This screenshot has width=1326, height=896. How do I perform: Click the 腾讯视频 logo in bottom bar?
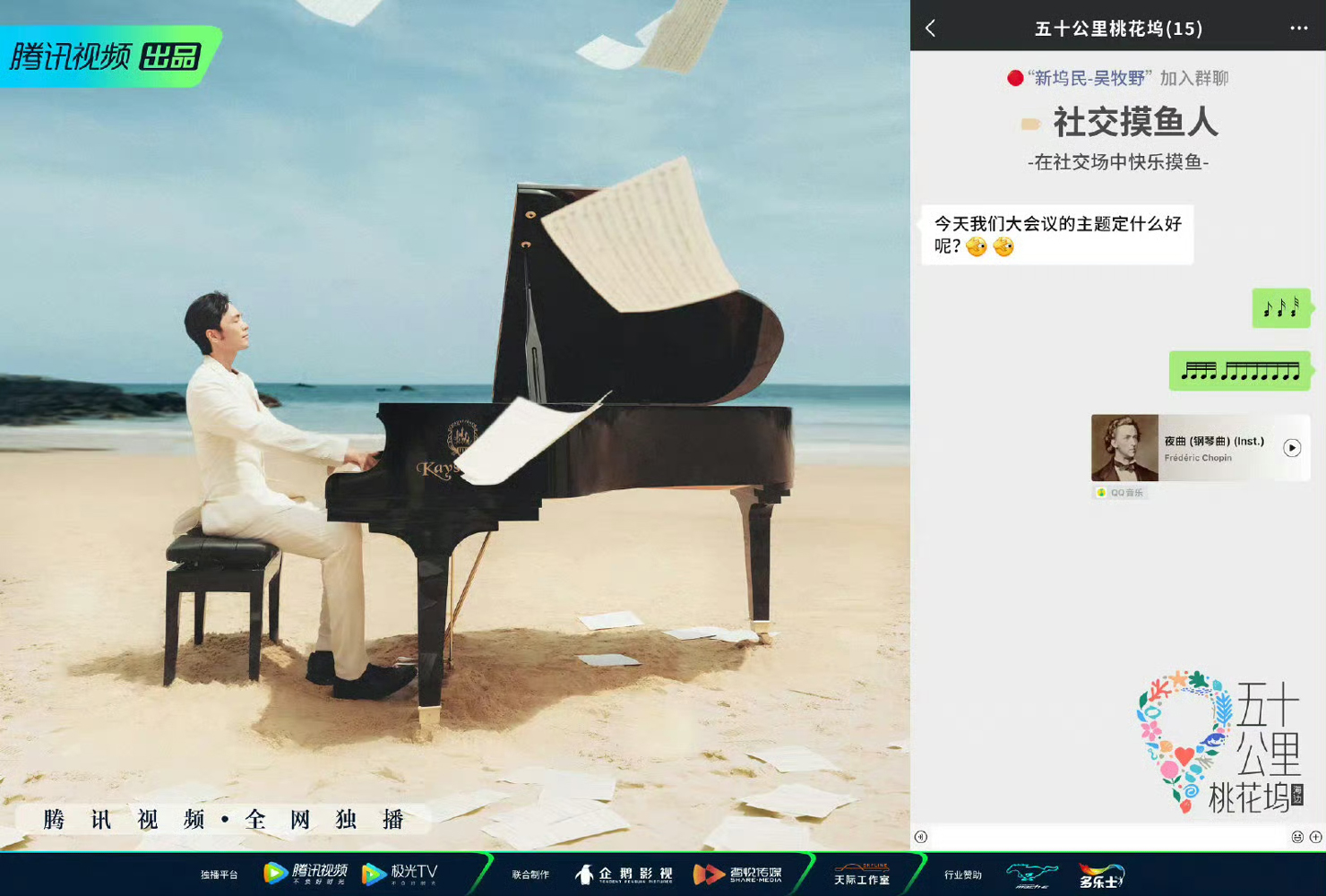pos(306,873)
